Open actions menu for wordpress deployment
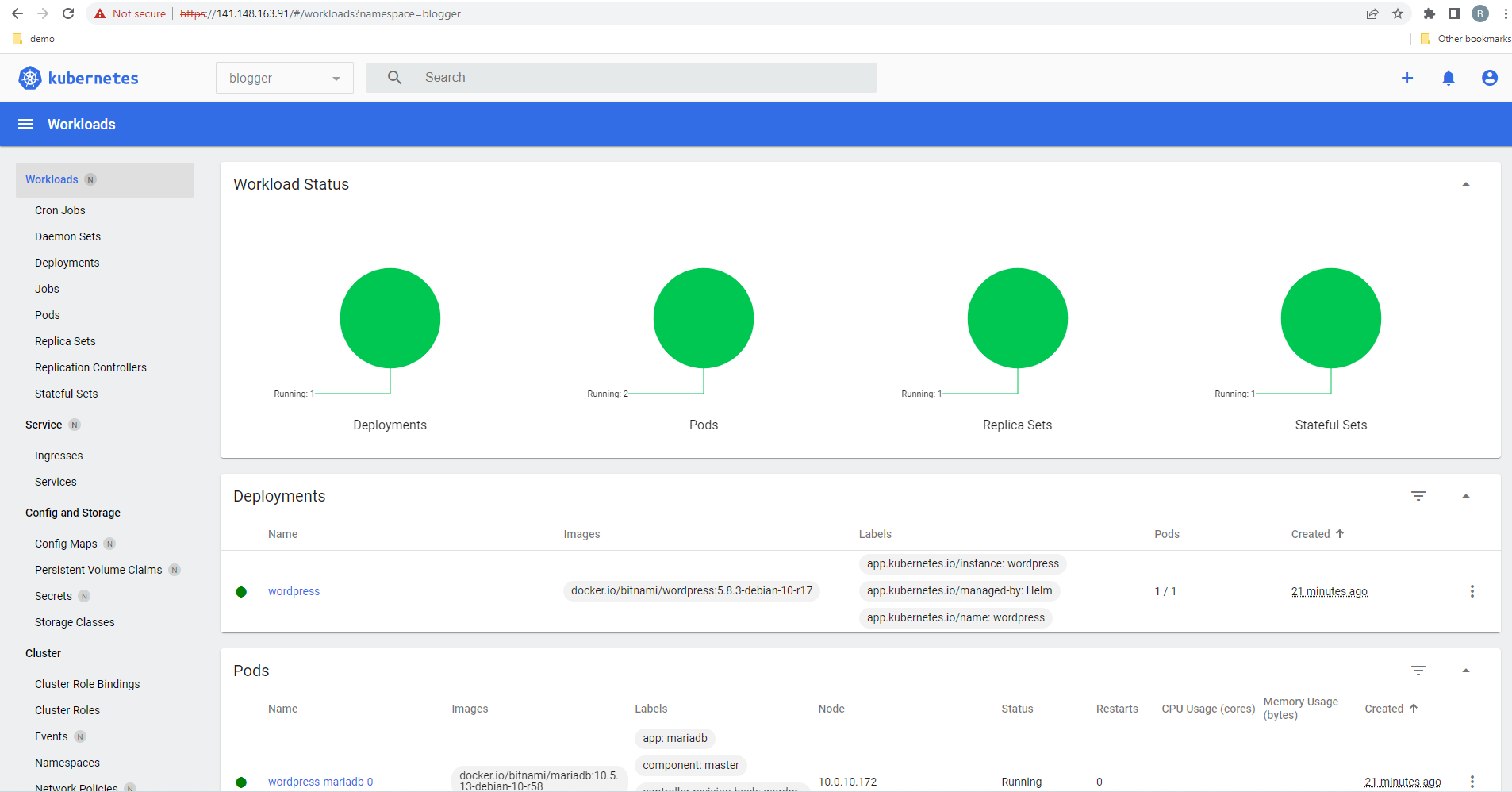The height and width of the screenshot is (792, 1512). pos(1472,591)
